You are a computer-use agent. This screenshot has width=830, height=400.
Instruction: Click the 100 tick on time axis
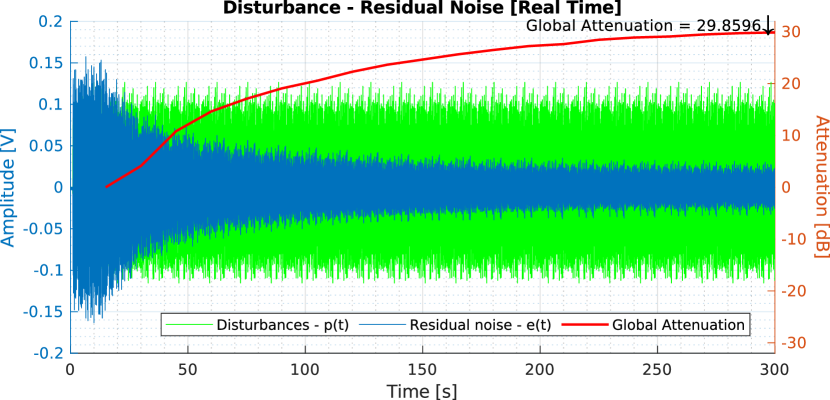pyautogui.click(x=305, y=367)
